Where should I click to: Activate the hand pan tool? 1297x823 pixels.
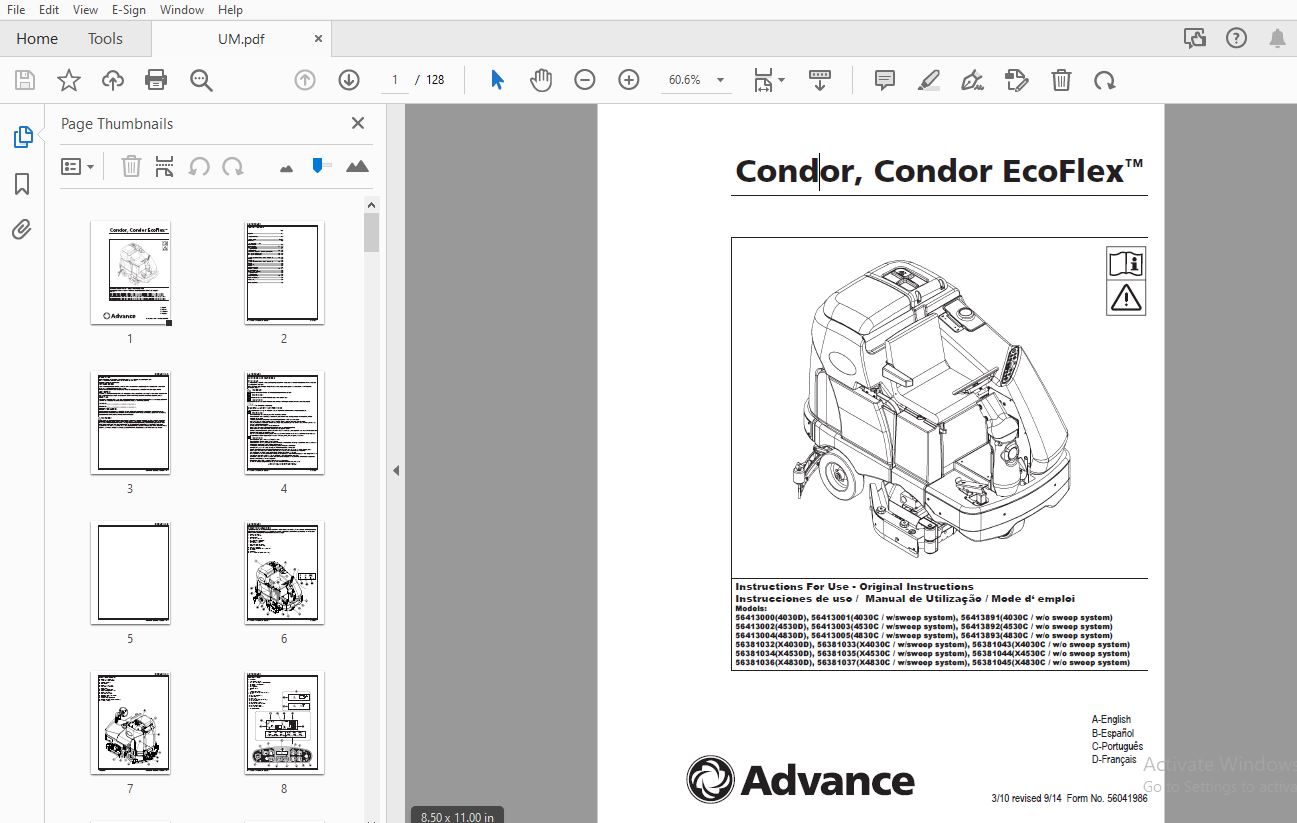(541, 80)
